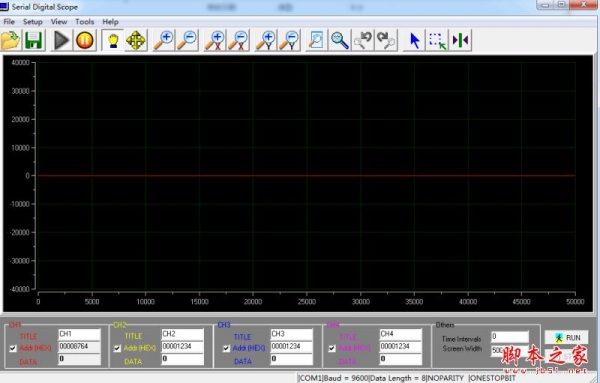Open the Help menu
The image size is (600, 383).
point(110,22)
